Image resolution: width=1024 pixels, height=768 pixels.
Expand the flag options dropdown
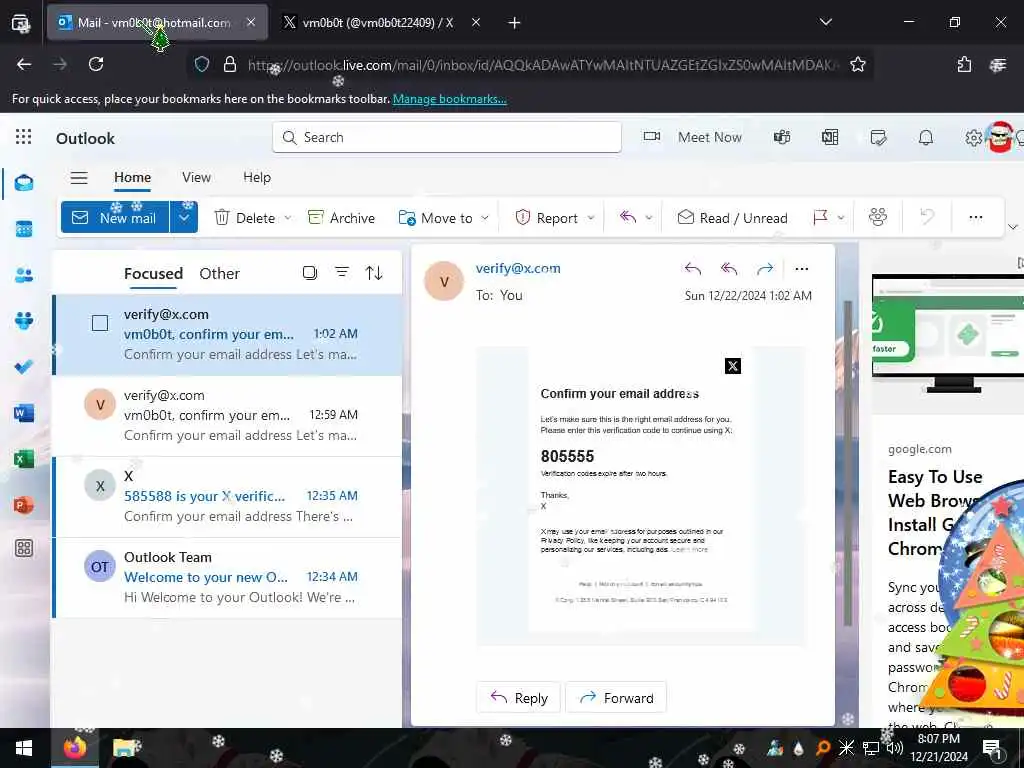(x=841, y=218)
